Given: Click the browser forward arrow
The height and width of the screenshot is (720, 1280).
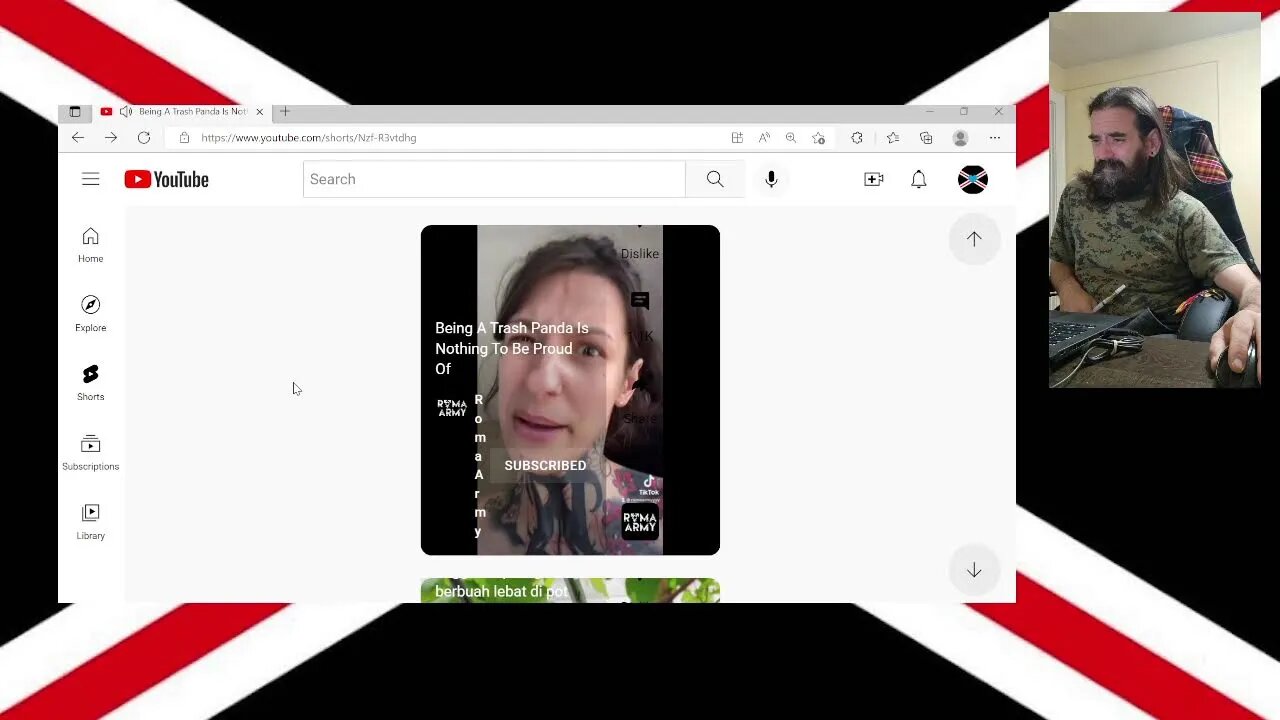Looking at the screenshot, I should pyautogui.click(x=111, y=138).
